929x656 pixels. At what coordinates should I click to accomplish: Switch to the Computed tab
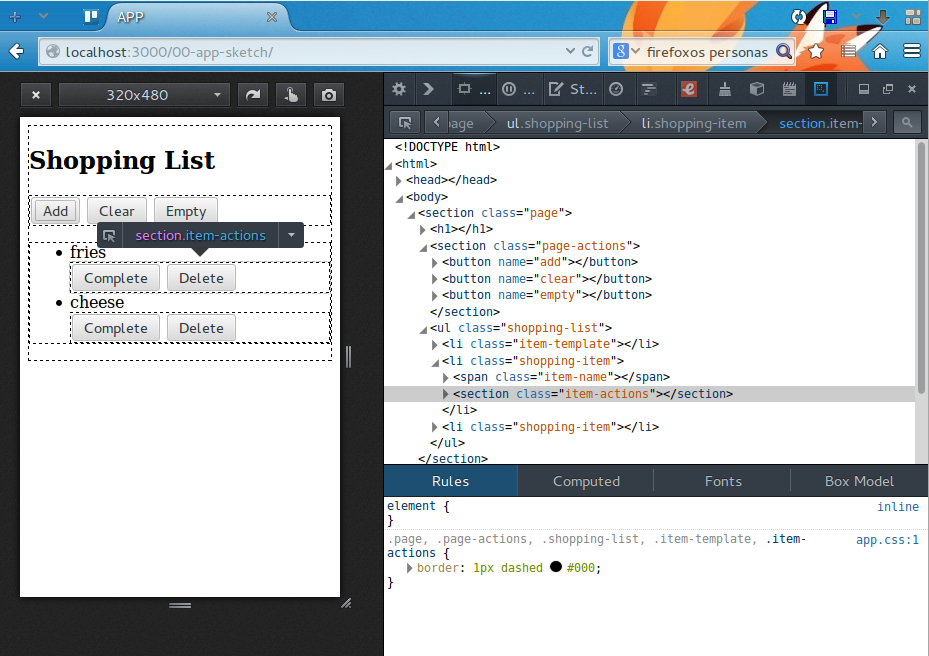click(586, 481)
